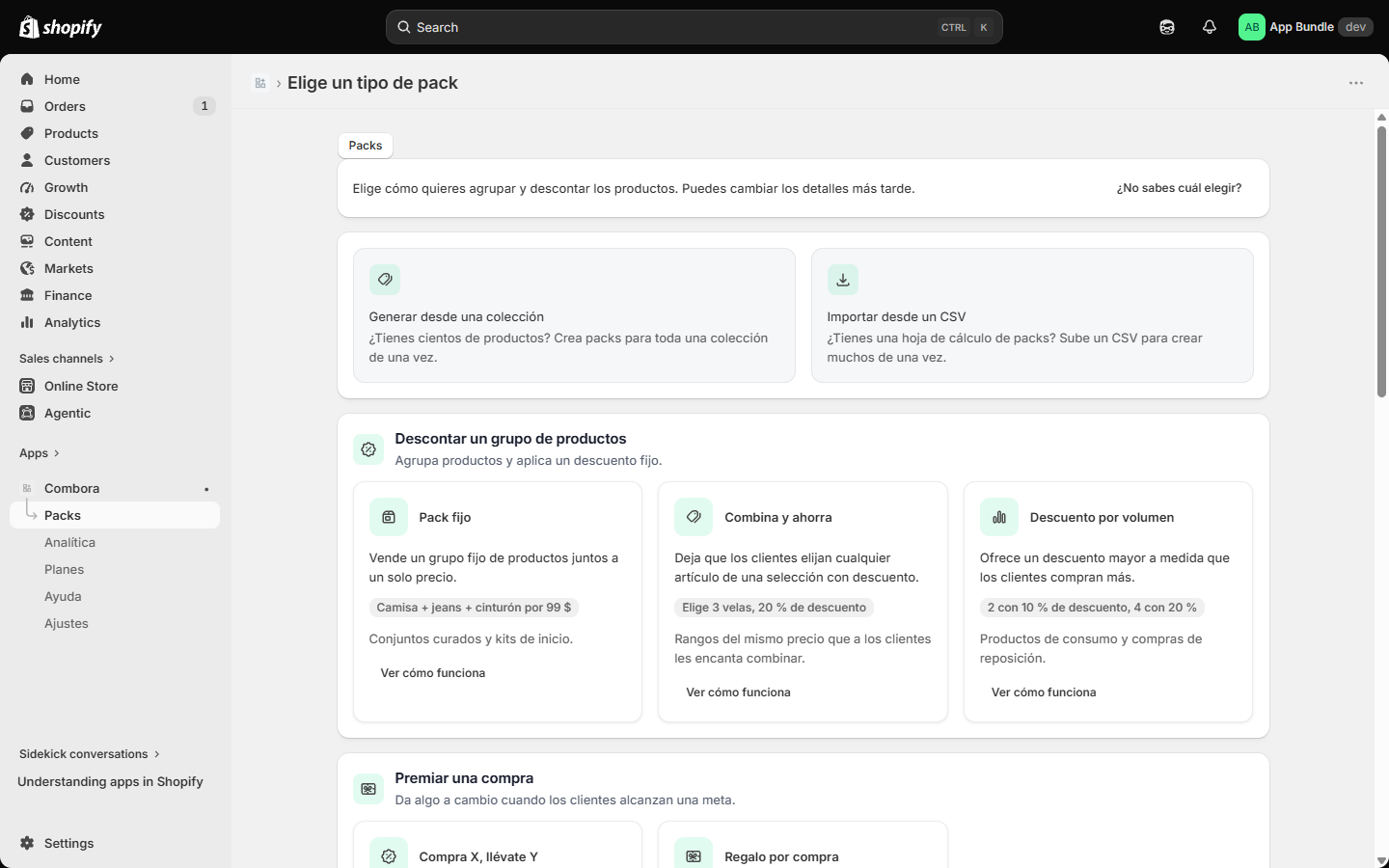Click the AB account avatar
1389x868 pixels.
[x=1252, y=27]
